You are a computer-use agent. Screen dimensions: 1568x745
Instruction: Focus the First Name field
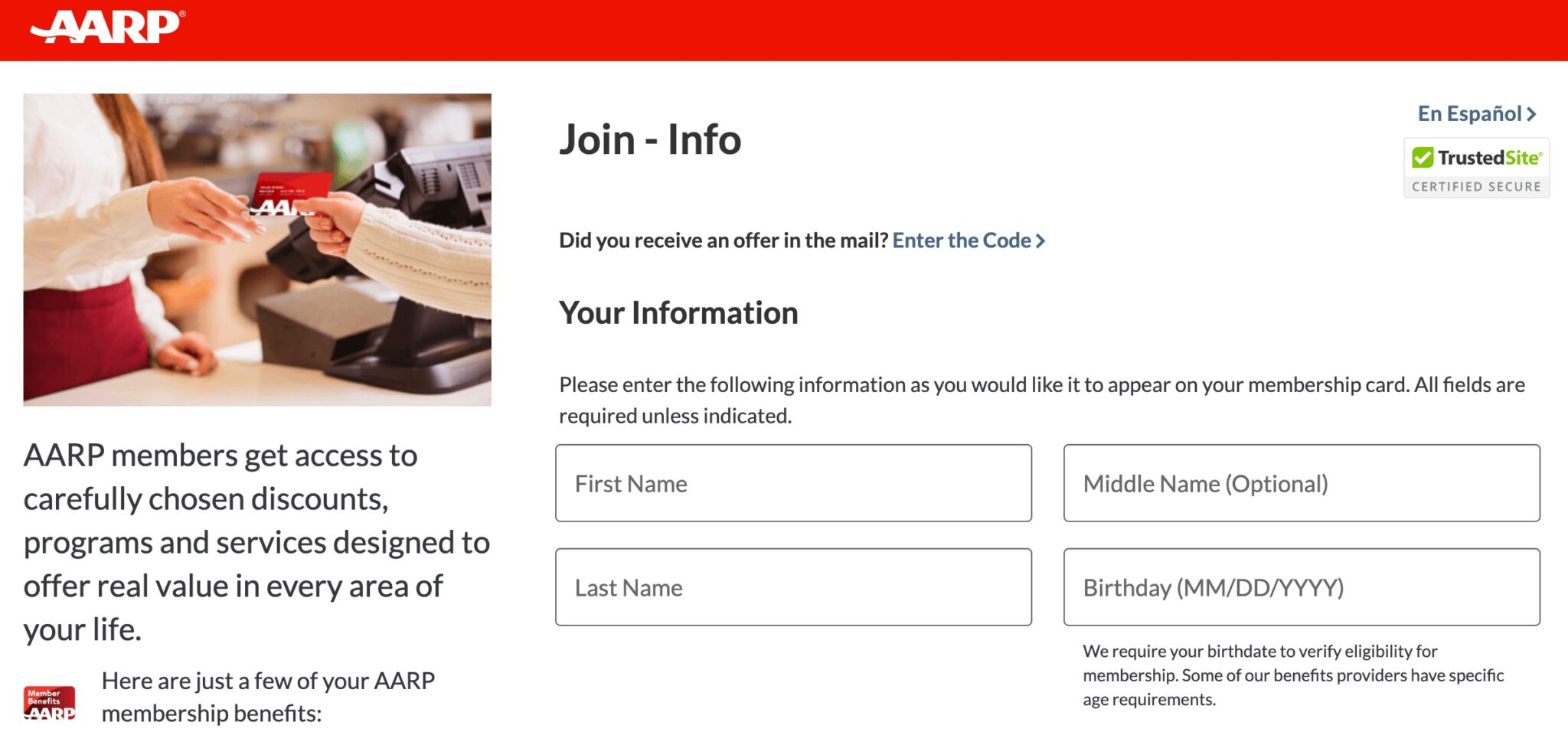point(793,483)
